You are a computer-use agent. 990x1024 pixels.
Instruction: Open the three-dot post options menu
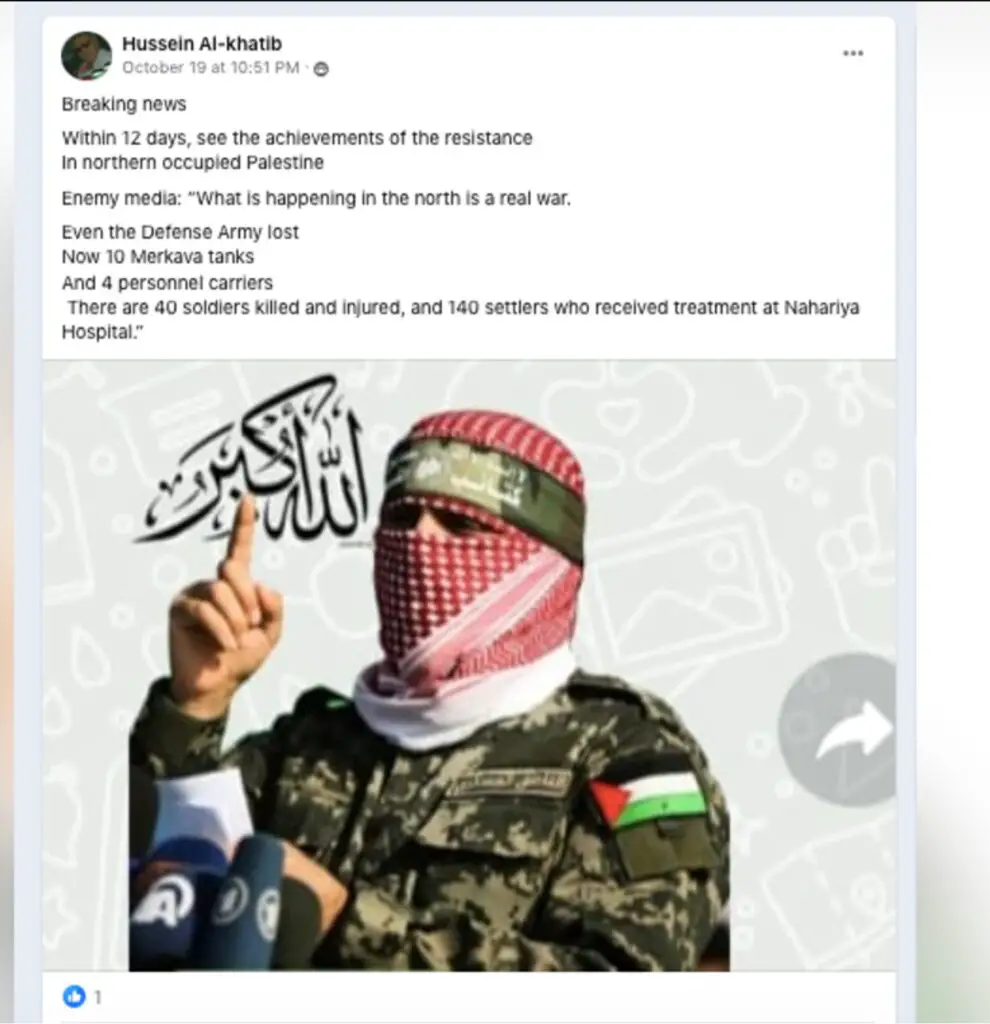853,53
